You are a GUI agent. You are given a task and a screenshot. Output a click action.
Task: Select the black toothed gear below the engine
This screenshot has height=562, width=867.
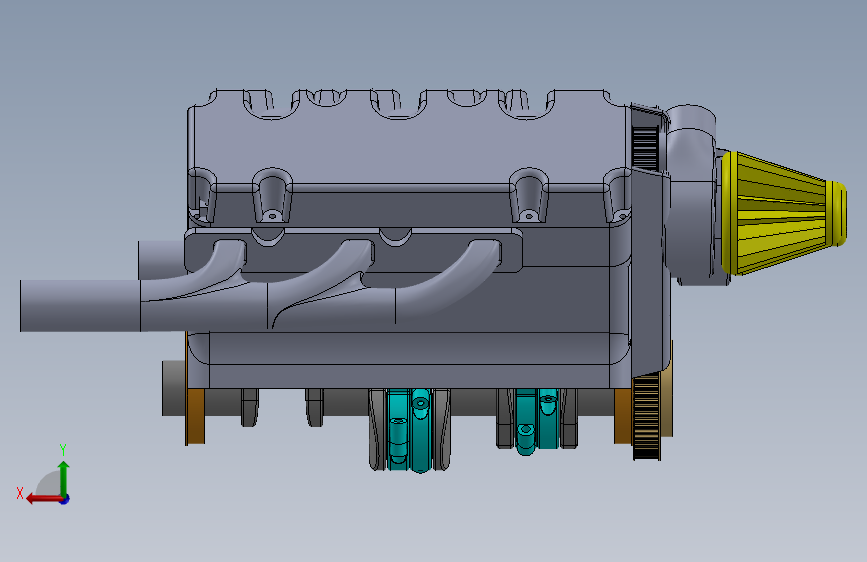click(646, 417)
